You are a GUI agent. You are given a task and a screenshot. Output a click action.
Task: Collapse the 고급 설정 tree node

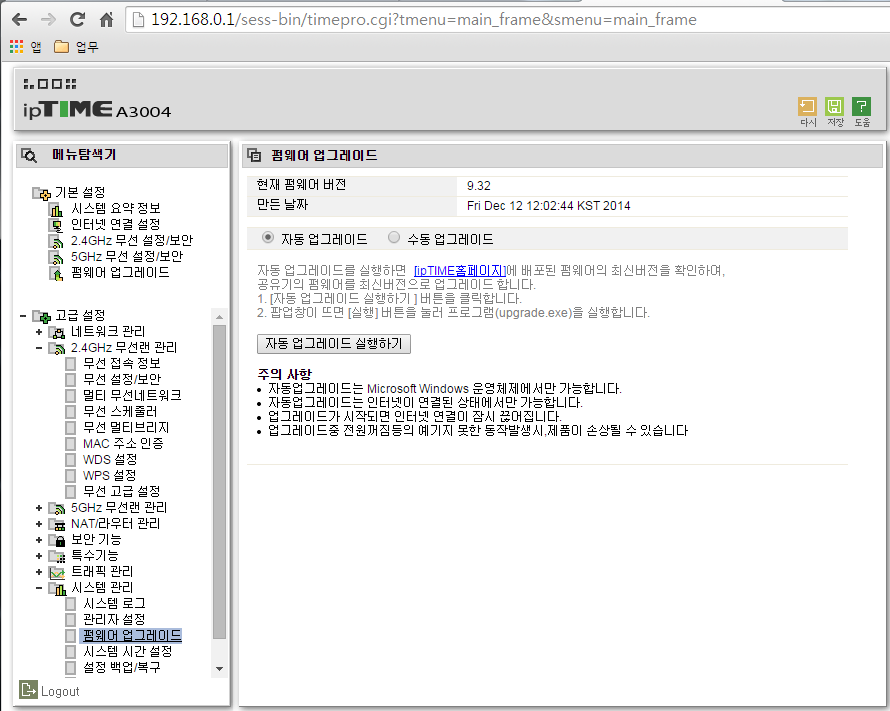pyautogui.click(x=23, y=315)
